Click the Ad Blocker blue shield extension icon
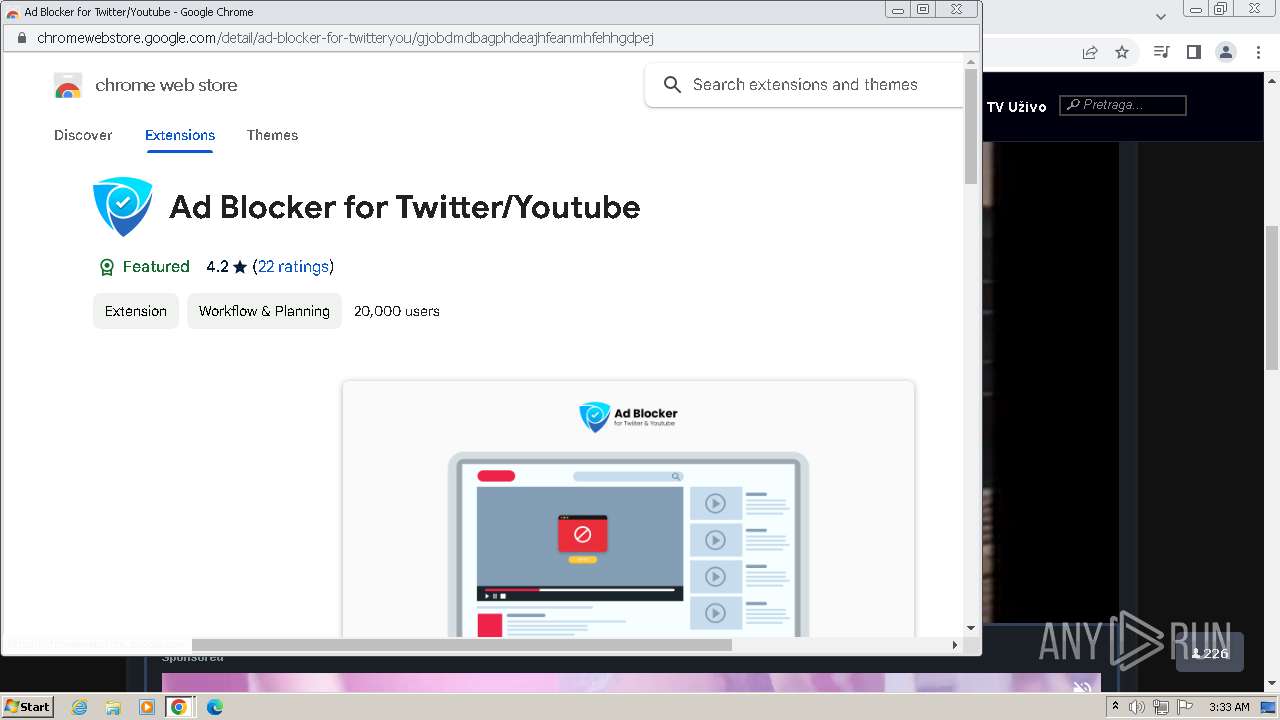Screen dimensions: 1280x720 (x=123, y=207)
